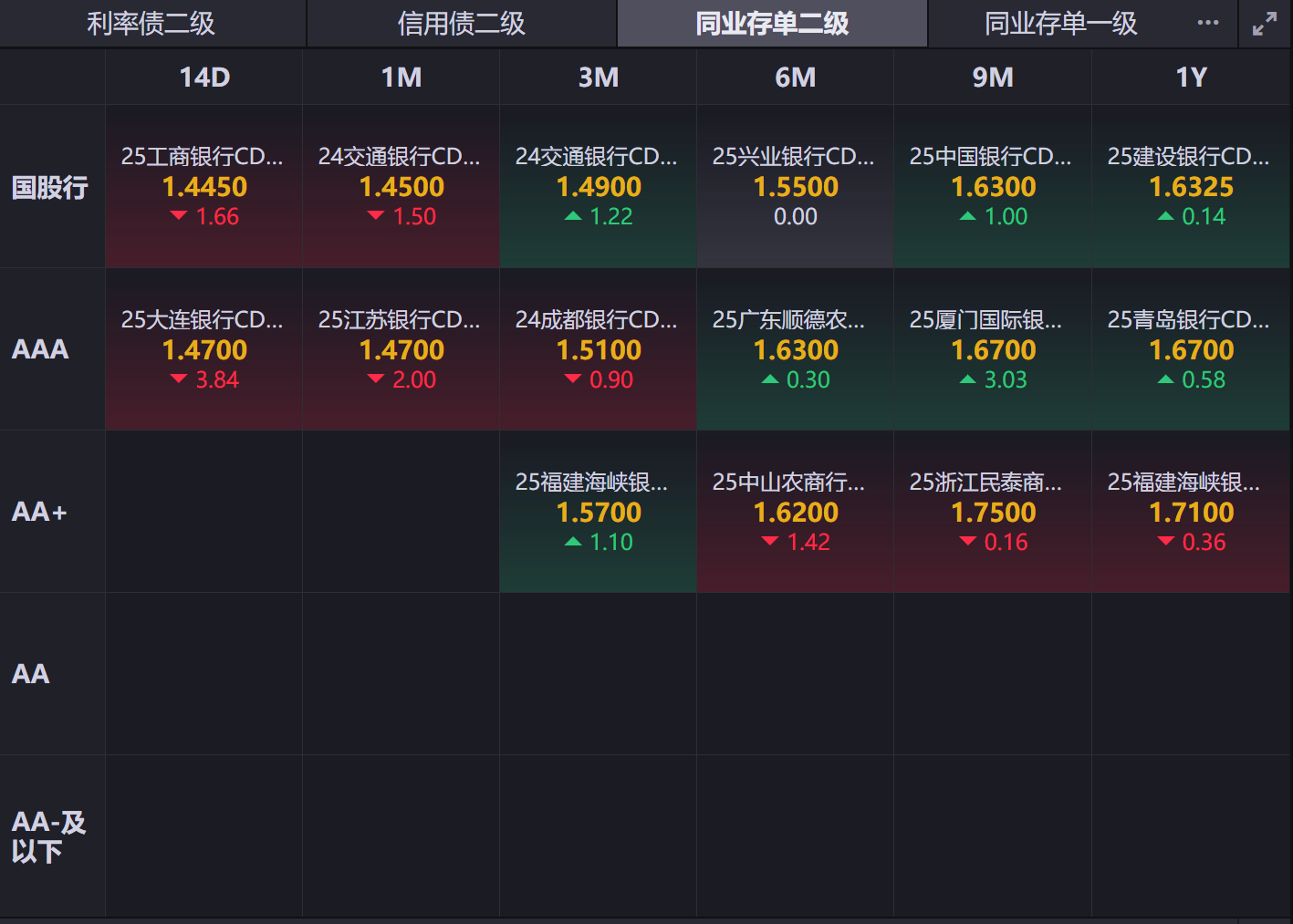Open 24交通银行CD cell priced 1.4900
Viewport: 1293px width, 924px height.
(599, 187)
